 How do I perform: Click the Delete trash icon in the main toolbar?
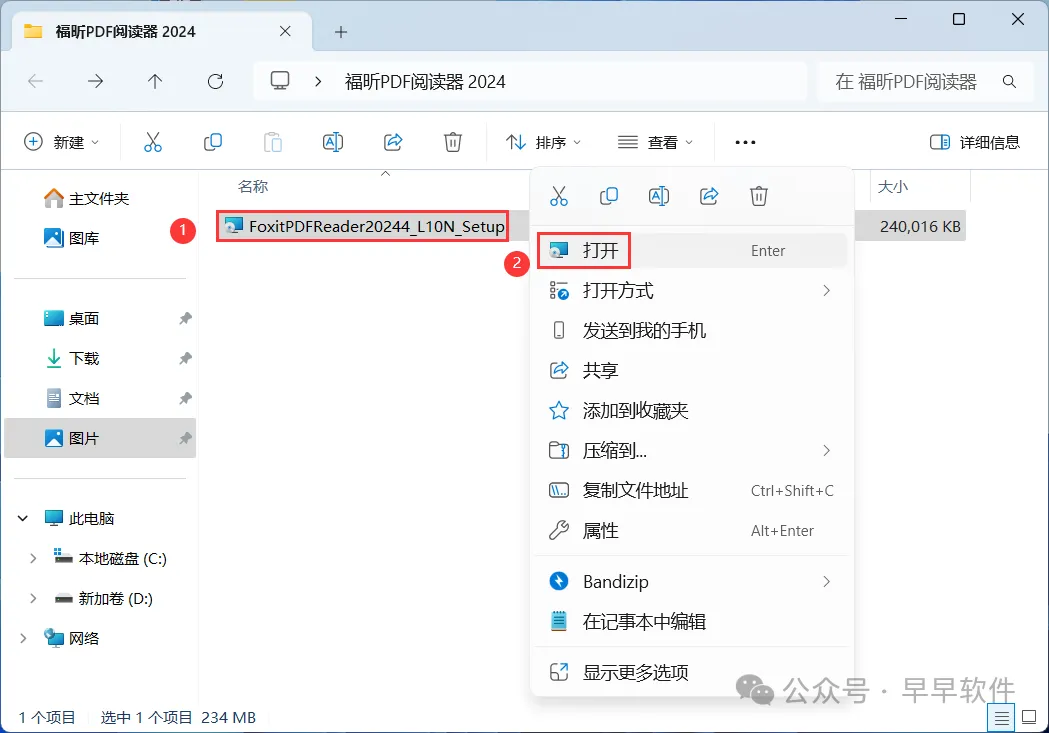453,142
